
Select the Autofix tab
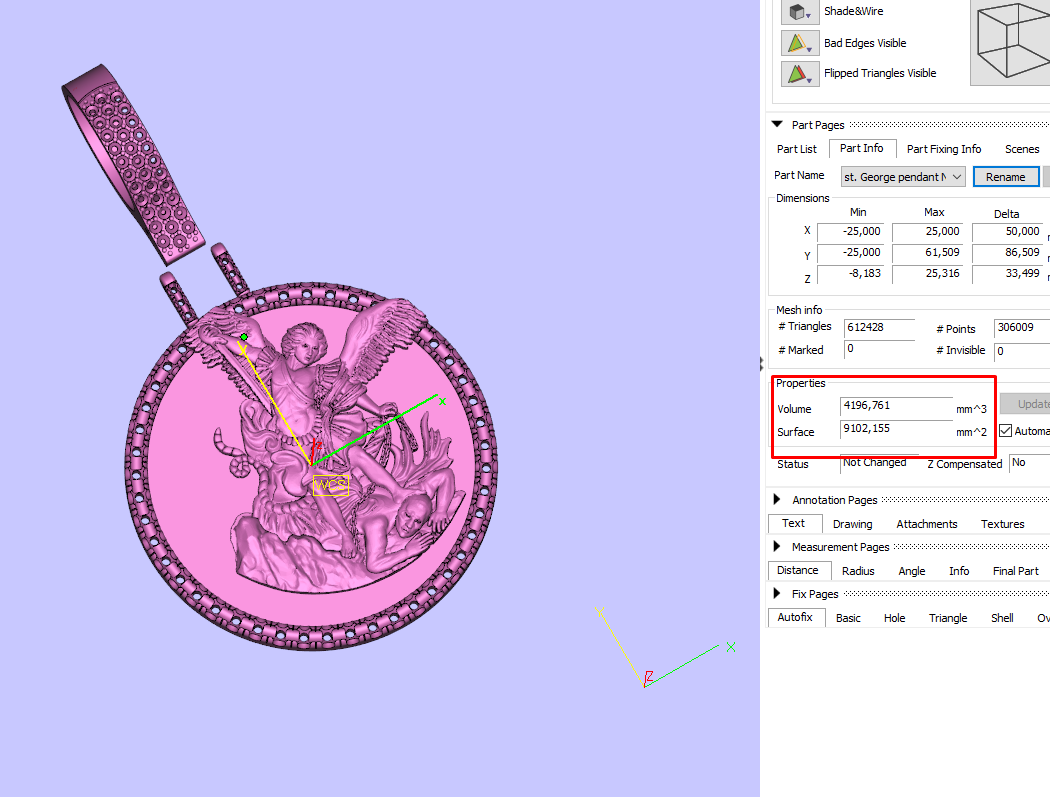coord(796,617)
